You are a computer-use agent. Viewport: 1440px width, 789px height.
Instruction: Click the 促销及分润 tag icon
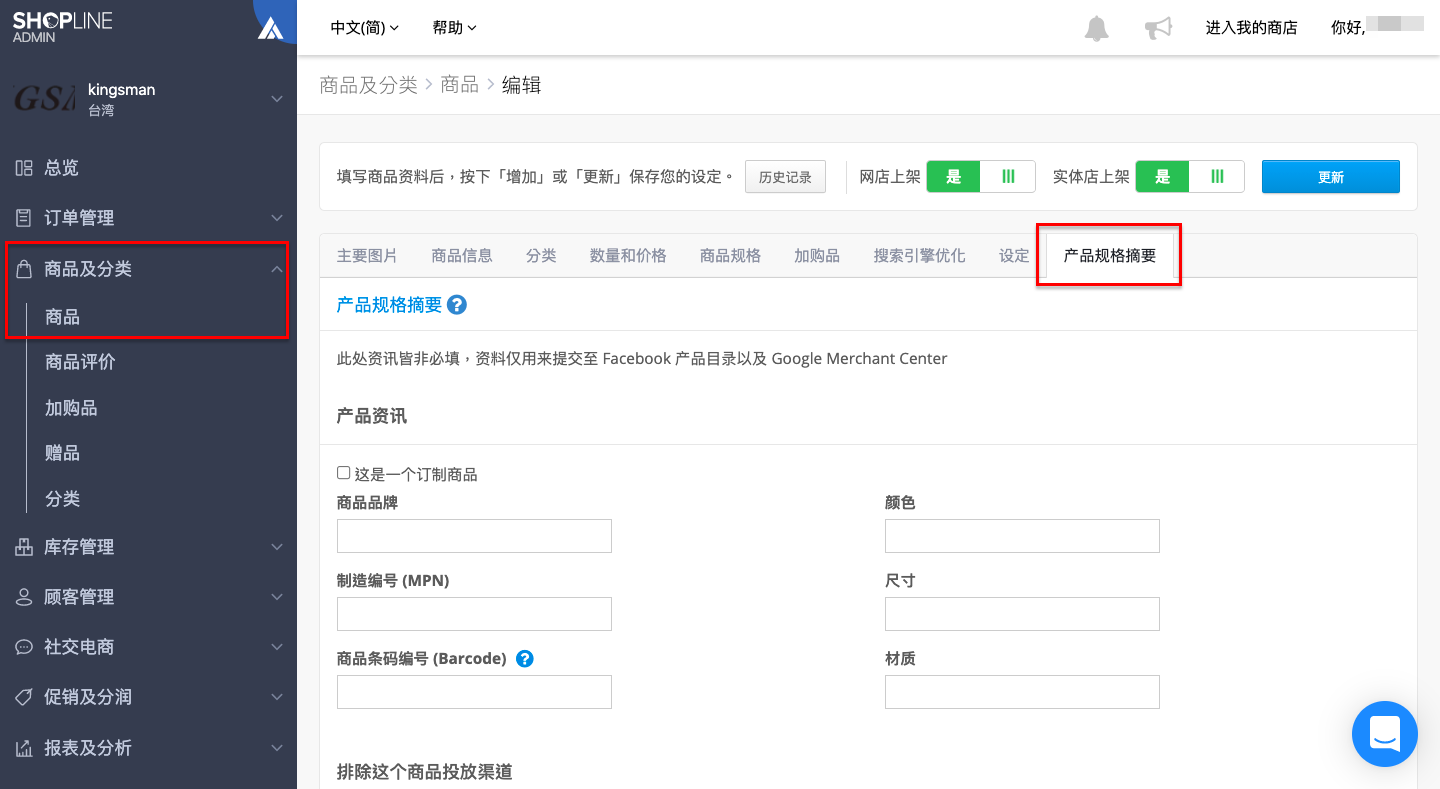24,697
